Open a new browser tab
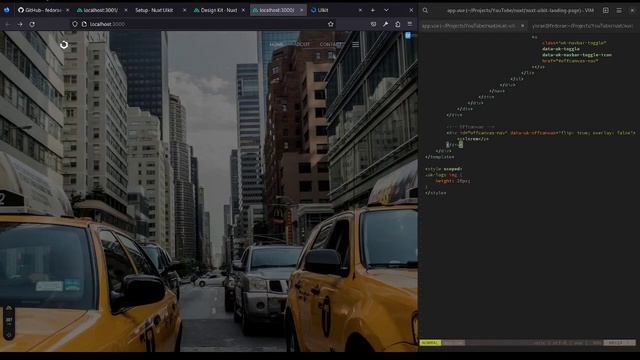The width and height of the screenshot is (640, 360). [x=373, y=10]
